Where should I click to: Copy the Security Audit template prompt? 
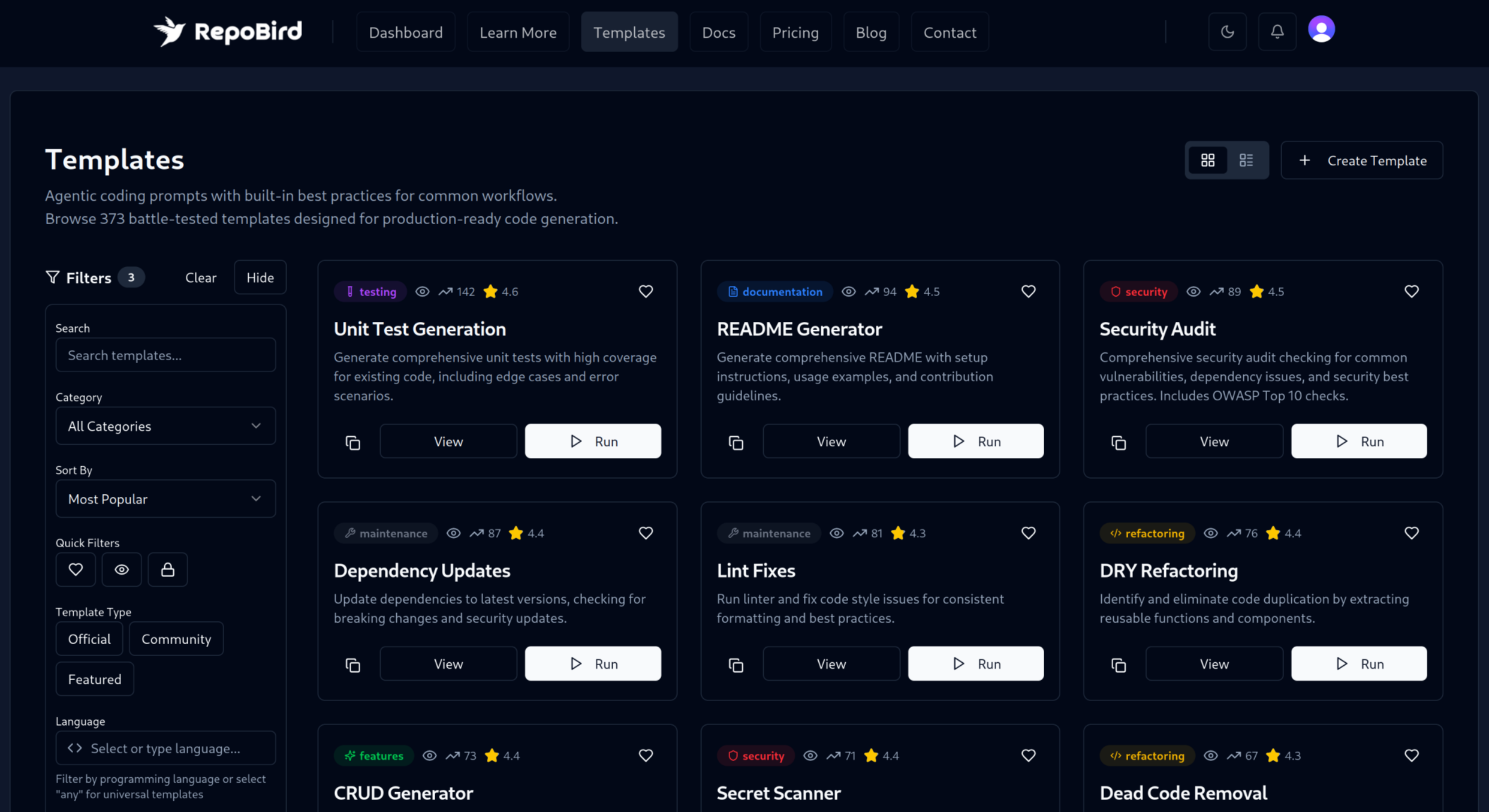tap(1119, 442)
